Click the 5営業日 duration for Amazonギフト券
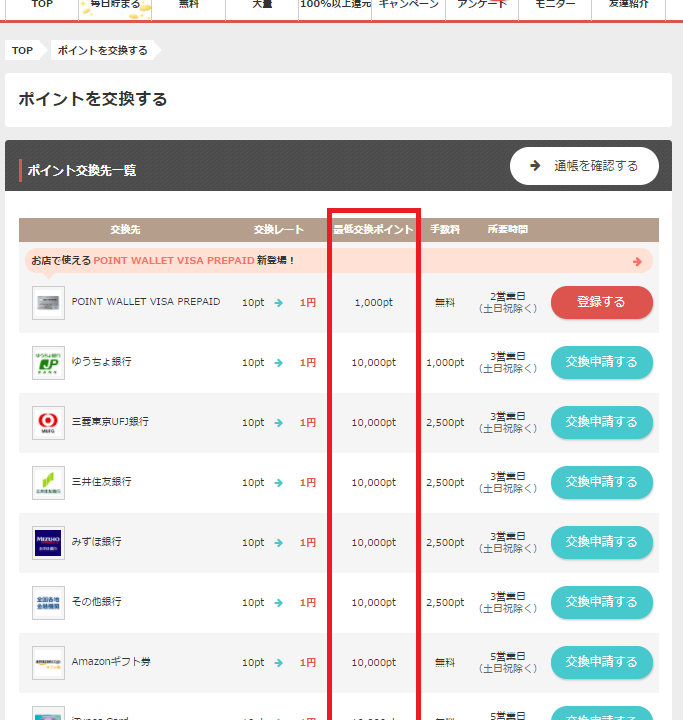 [x=508, y=657]
